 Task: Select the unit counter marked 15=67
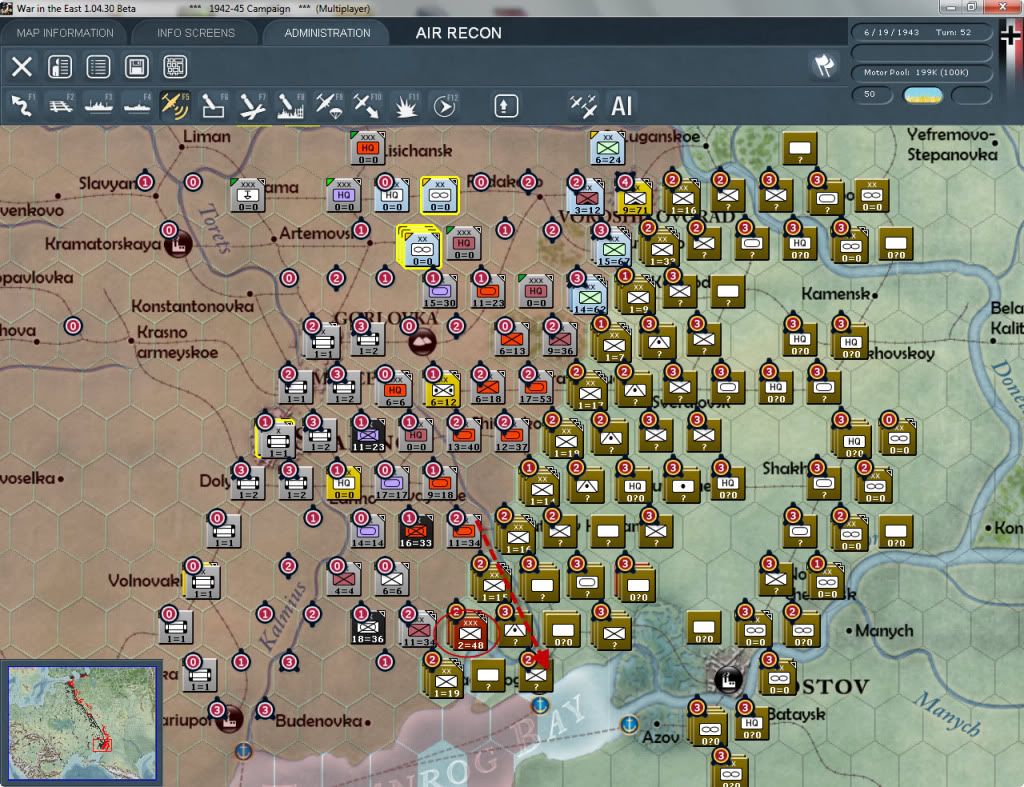point(613,248)
